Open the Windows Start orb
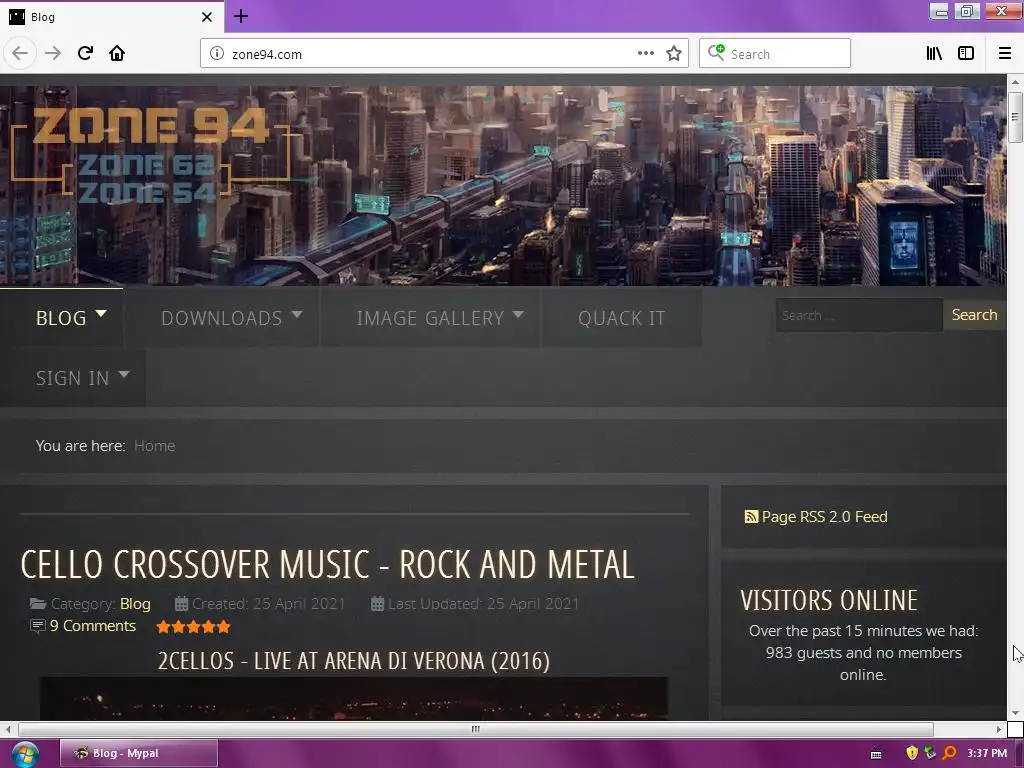This screenshot has width=1024, height=768. click(25, 754)
